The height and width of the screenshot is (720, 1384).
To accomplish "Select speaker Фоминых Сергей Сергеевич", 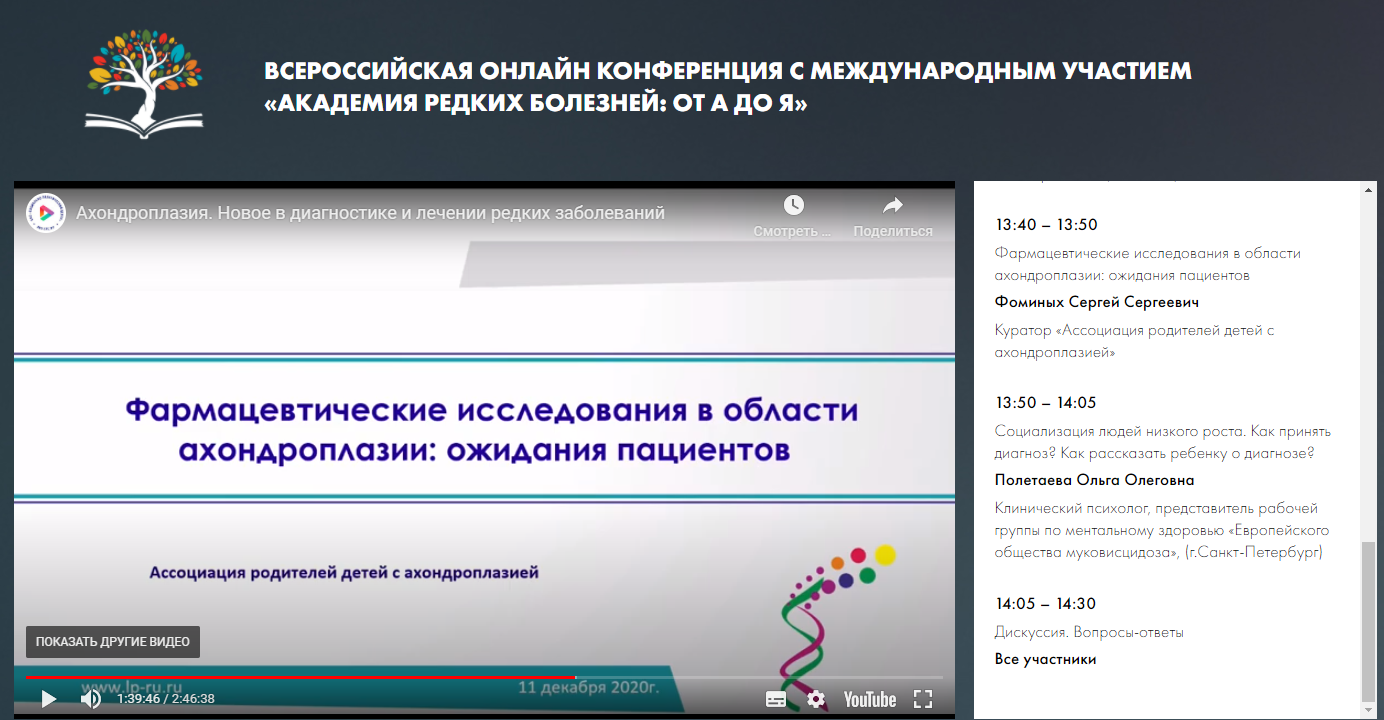I will tap(1096, 302).
